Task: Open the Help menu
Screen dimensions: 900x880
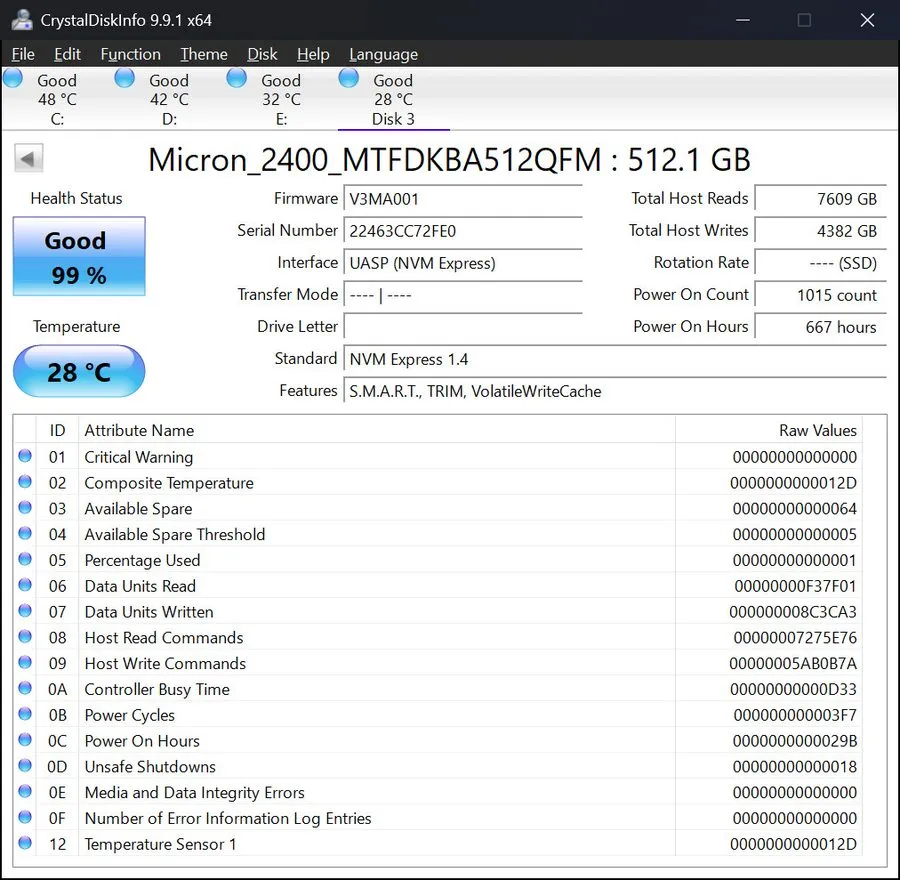Action: point(313,55)
